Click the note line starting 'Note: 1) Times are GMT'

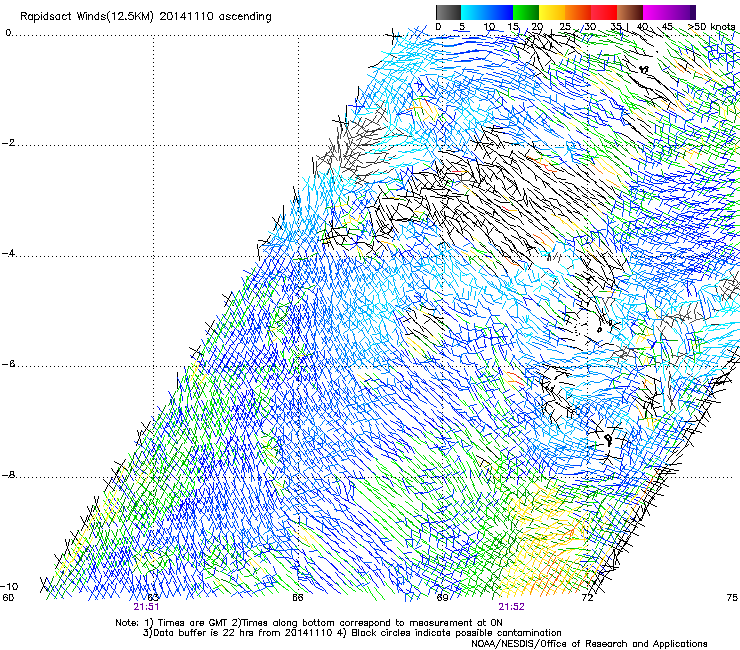tap(309, 623)
